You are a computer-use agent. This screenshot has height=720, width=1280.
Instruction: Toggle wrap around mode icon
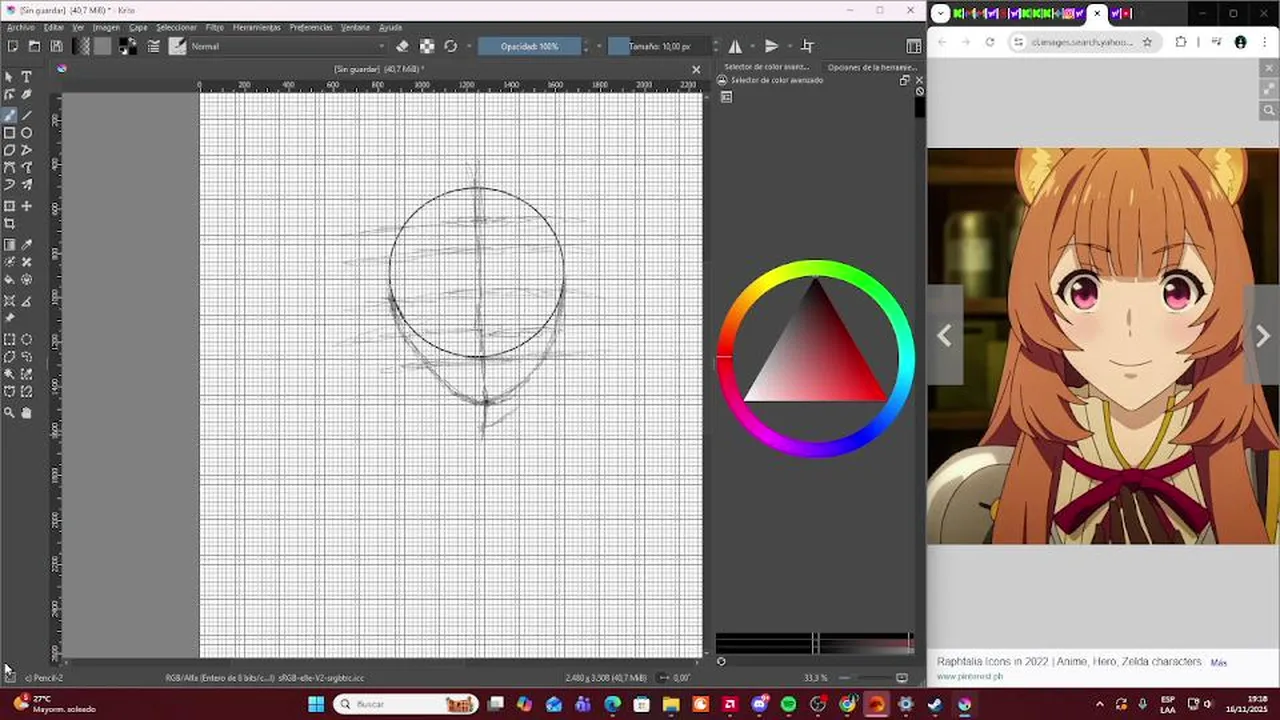pyautogui.click(x=807, y=46)
